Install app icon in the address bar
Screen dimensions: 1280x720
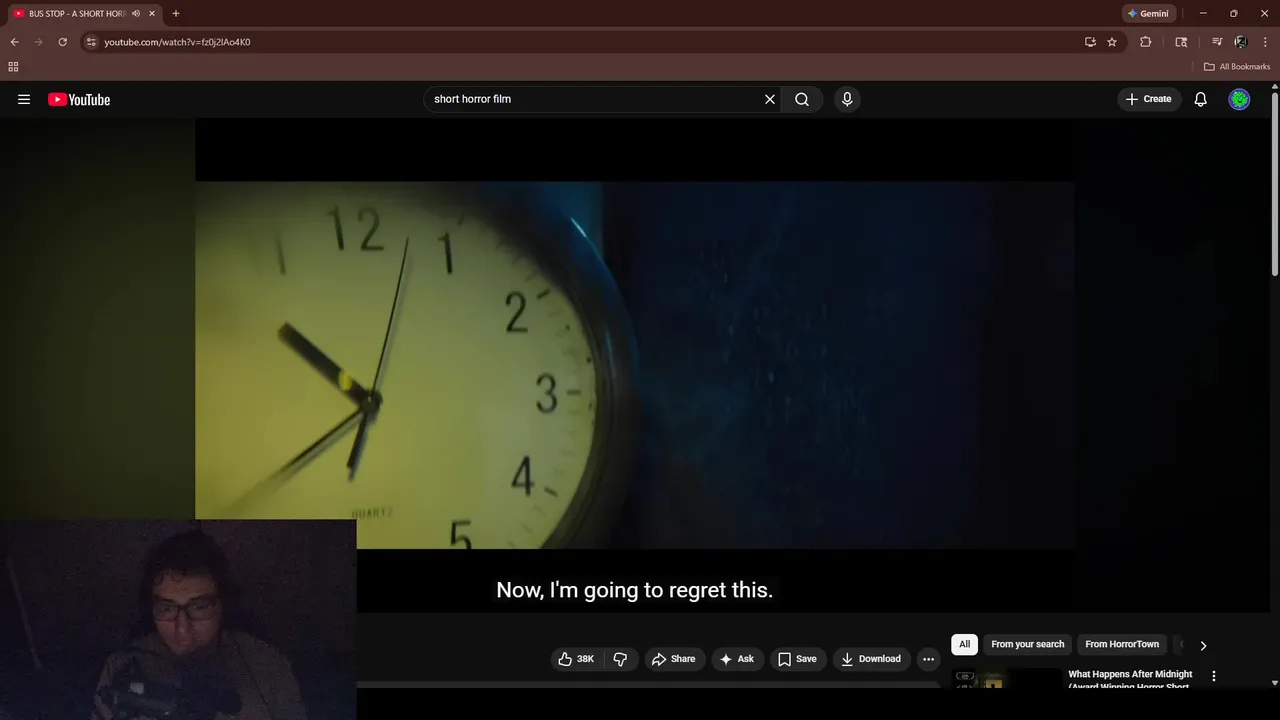(x=1090, y=42)
